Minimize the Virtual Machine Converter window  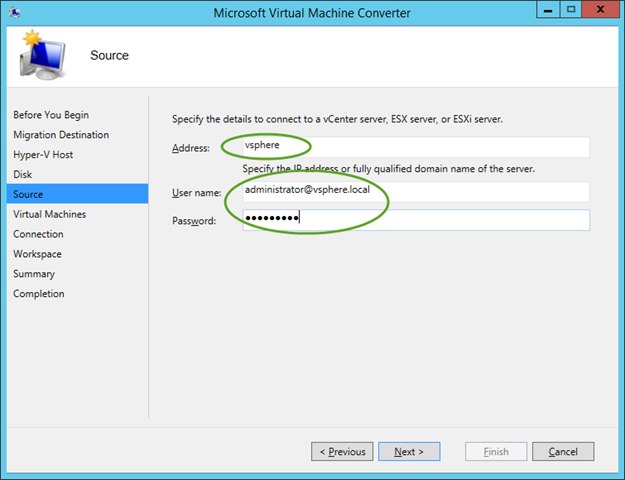coord(548,10)
